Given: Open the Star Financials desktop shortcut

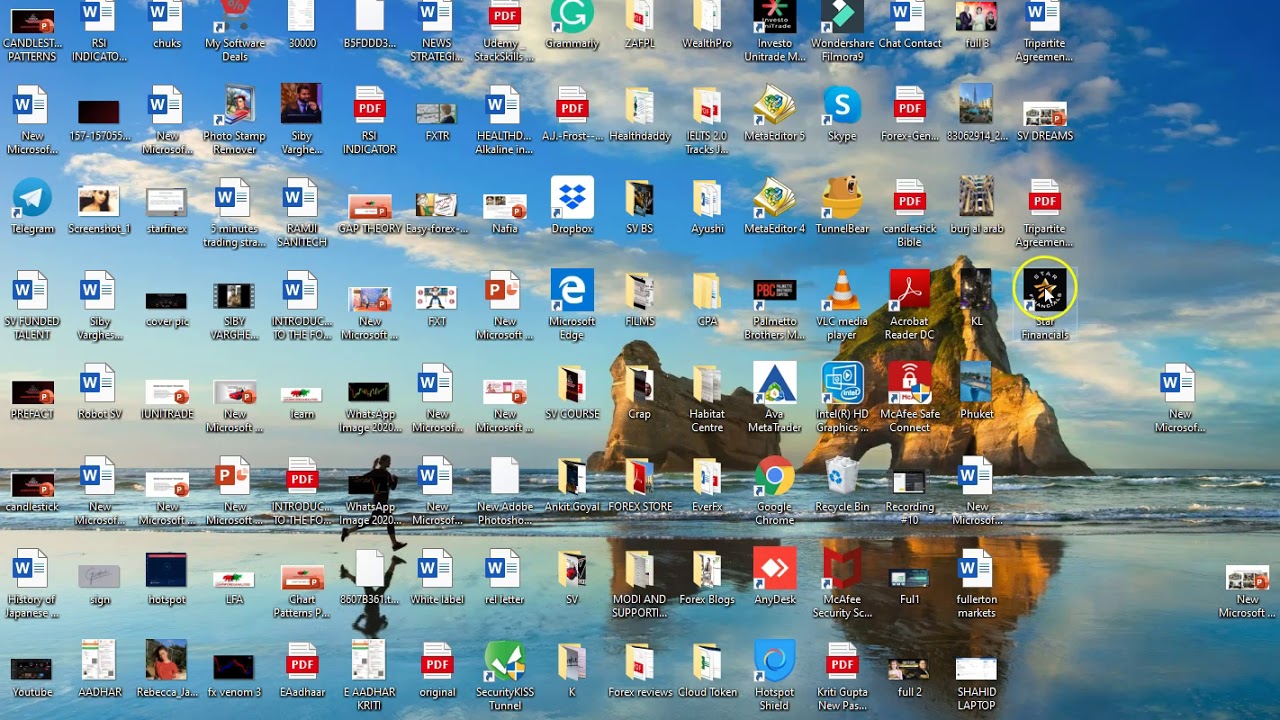Looking at the screenshot, I should (1045, 301).
